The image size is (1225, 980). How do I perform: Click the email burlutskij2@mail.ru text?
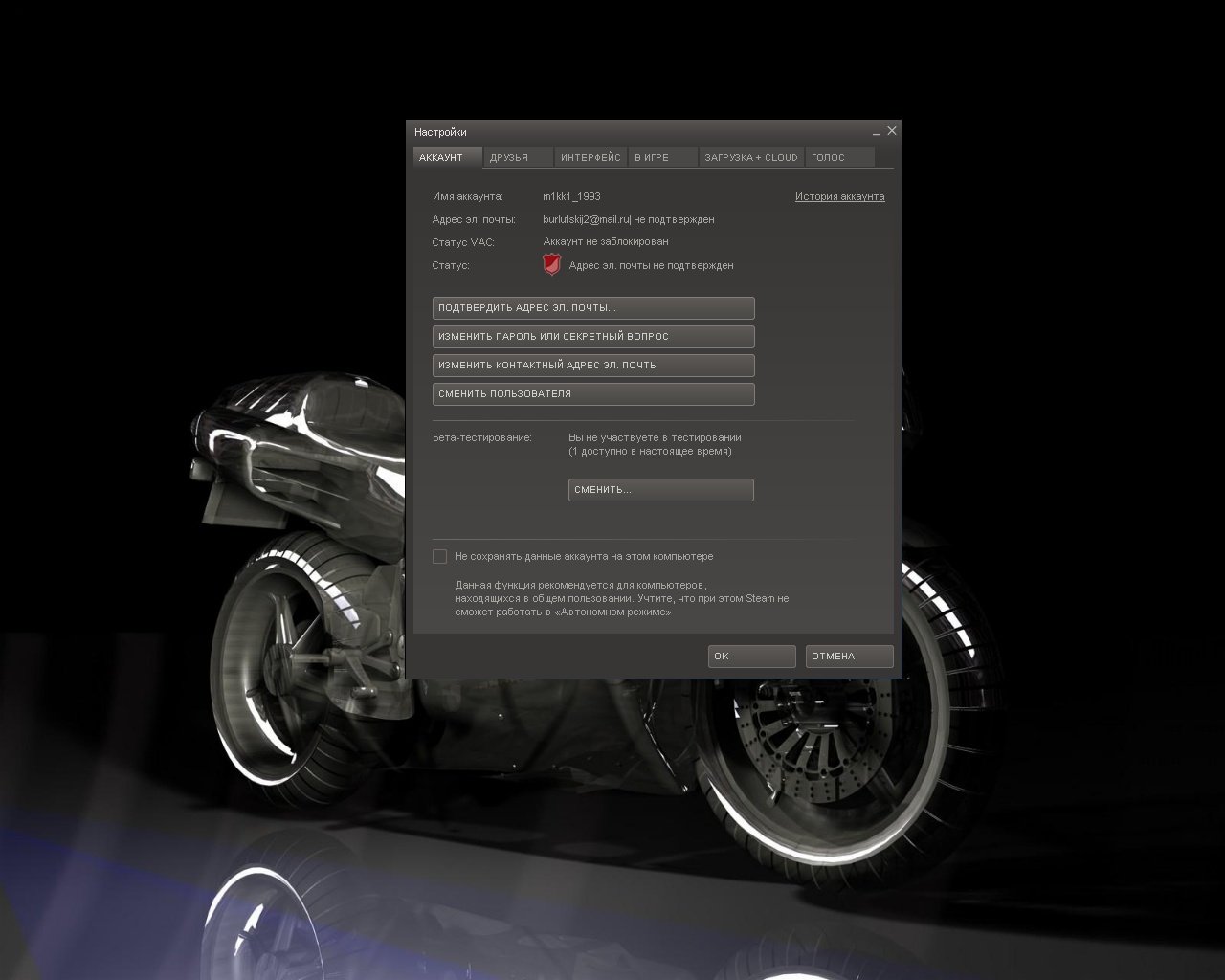point(586,219)
